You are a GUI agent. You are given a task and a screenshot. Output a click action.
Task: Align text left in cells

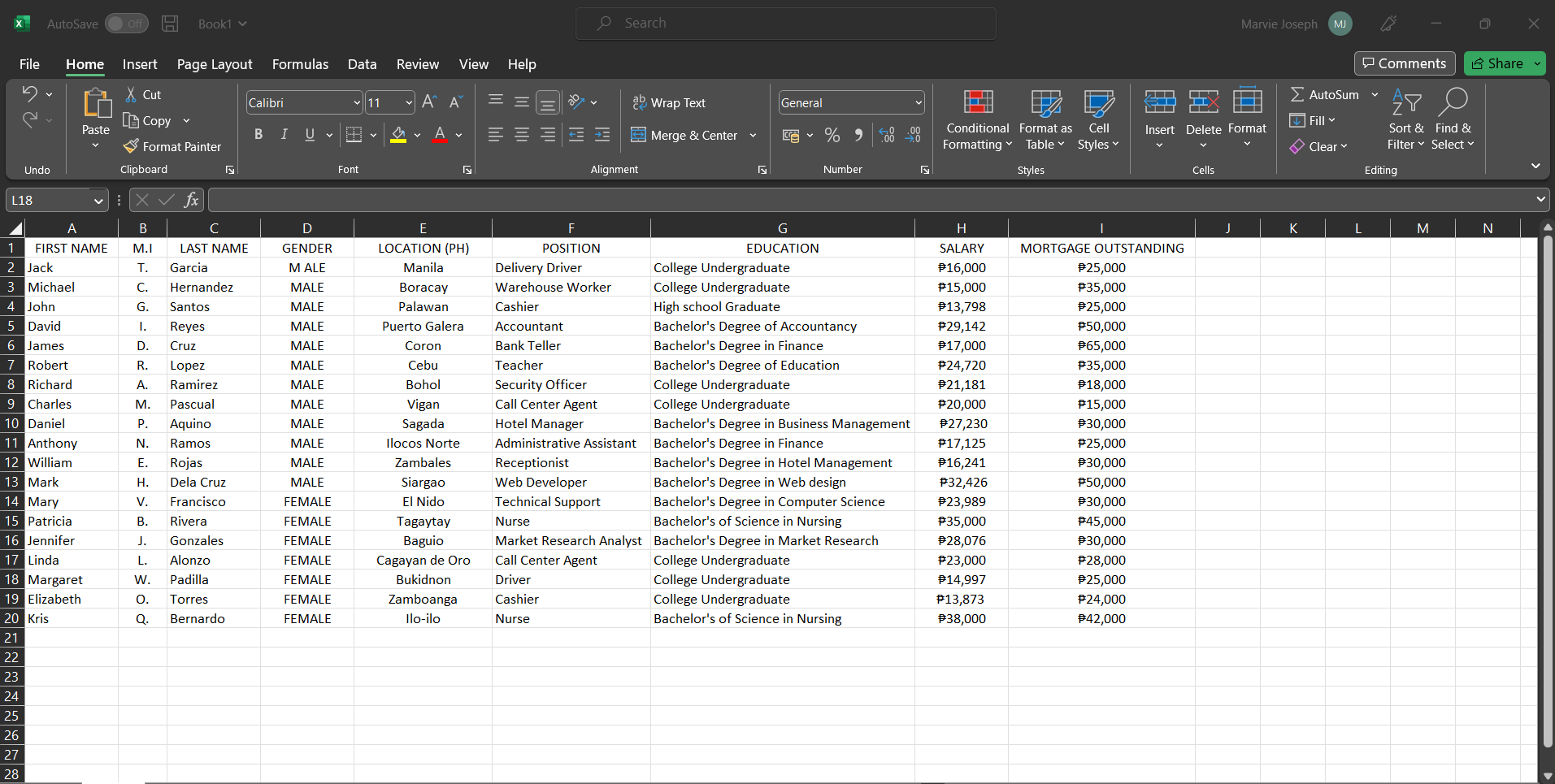pos(496,135)
